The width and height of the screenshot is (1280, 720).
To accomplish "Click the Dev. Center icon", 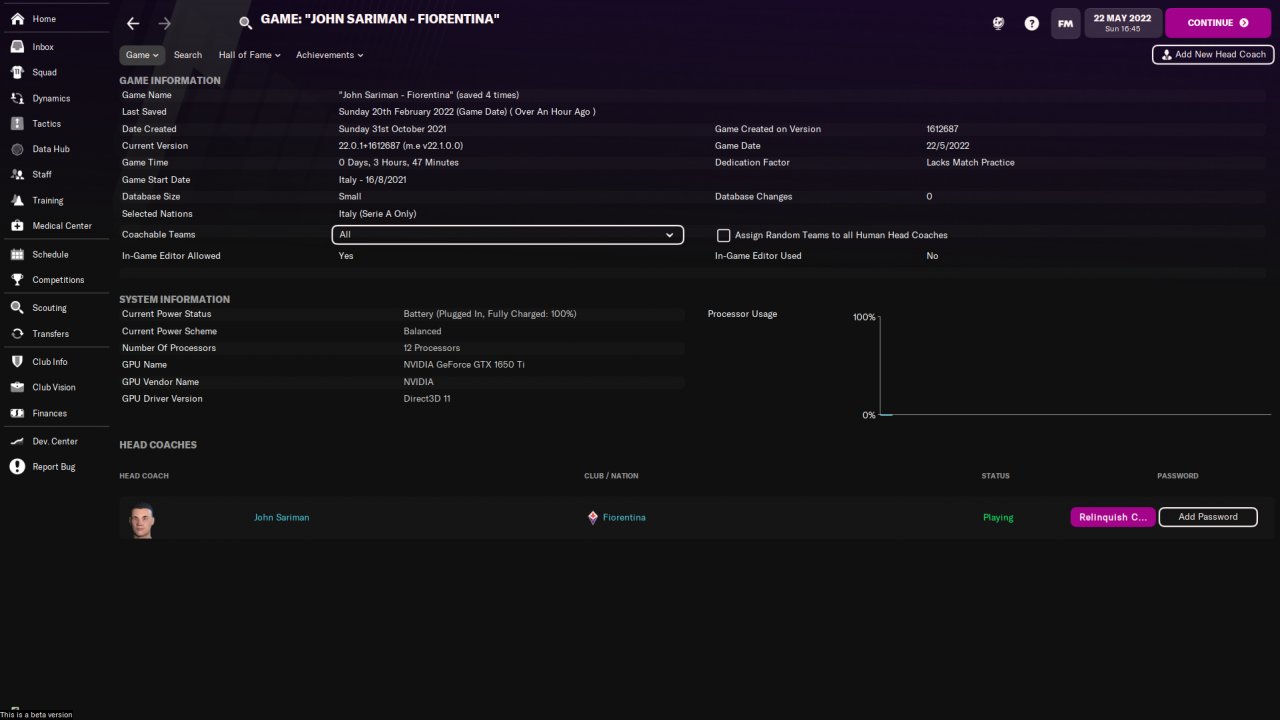I will coord(17,441).
